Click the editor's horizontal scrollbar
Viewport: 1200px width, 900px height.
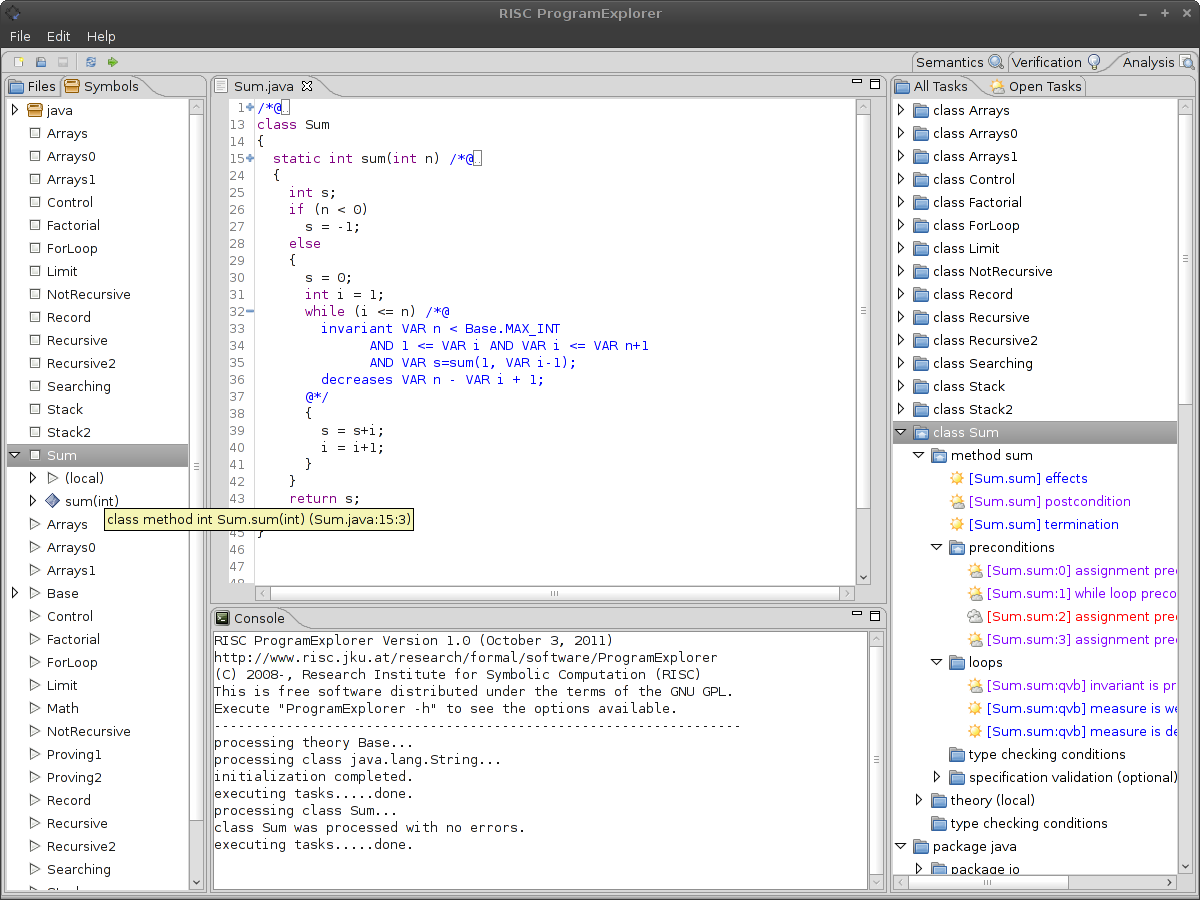(x=554, y=593)
